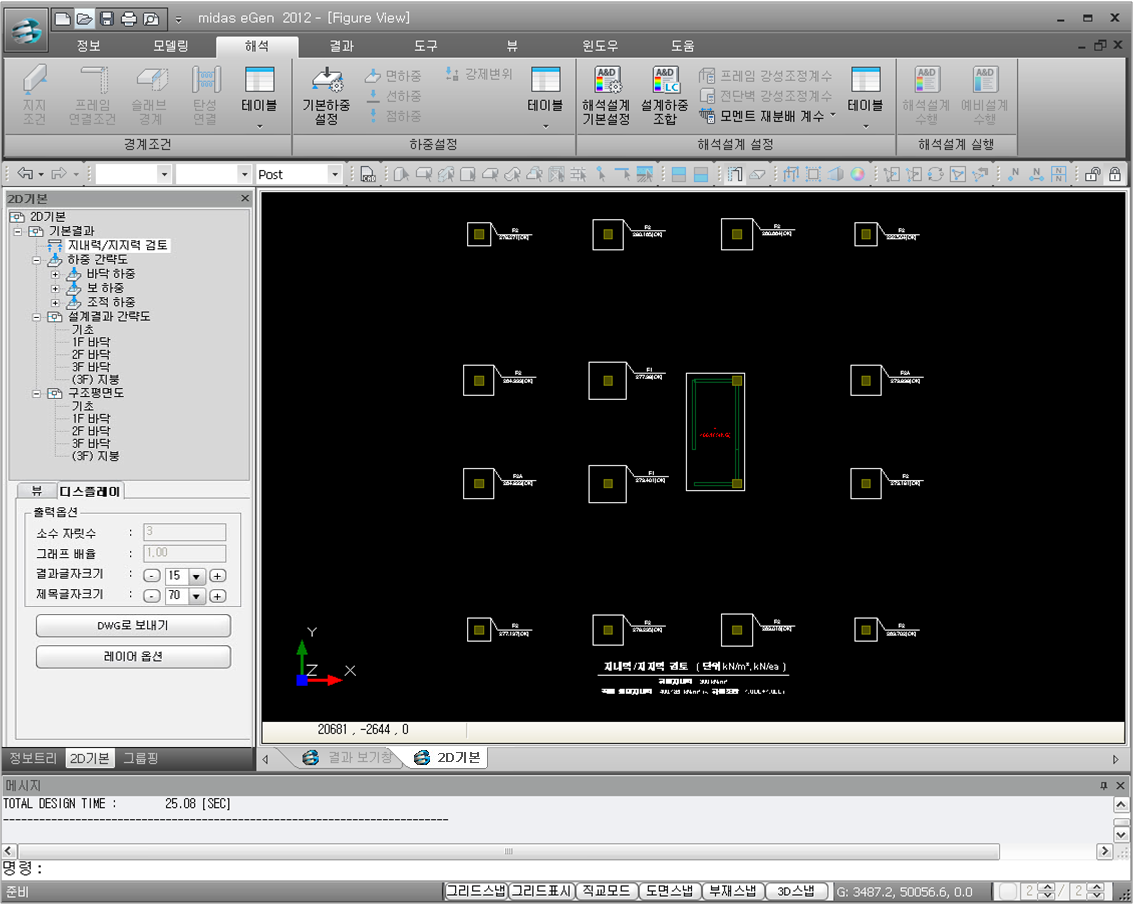Switch to the 모델링 ribbon tab
Viewport: 1133px width, 904px height.
pos(171,46)
